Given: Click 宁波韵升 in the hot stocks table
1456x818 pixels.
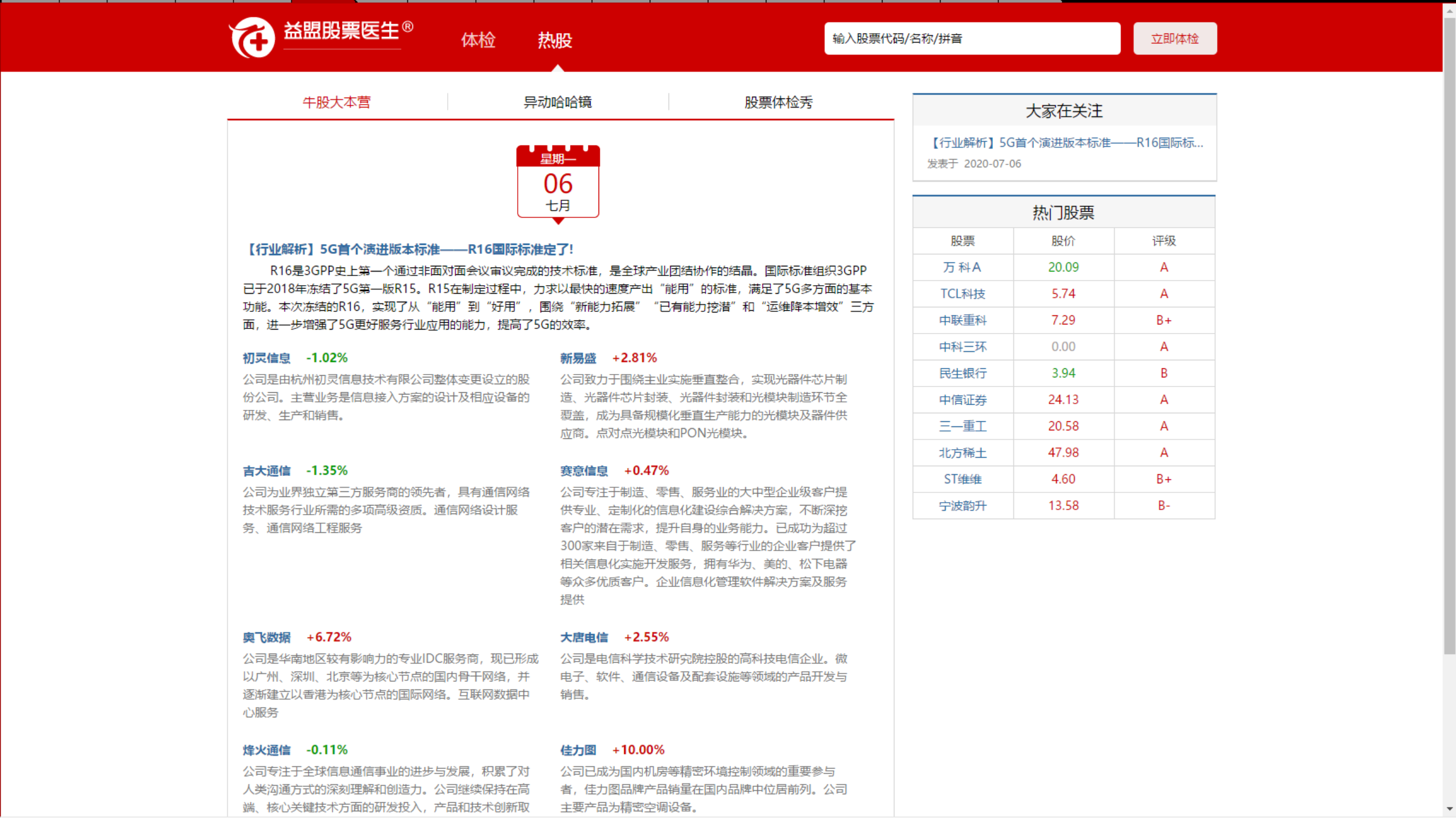Looking at the screenshot, I should click(x=962, y=505).
